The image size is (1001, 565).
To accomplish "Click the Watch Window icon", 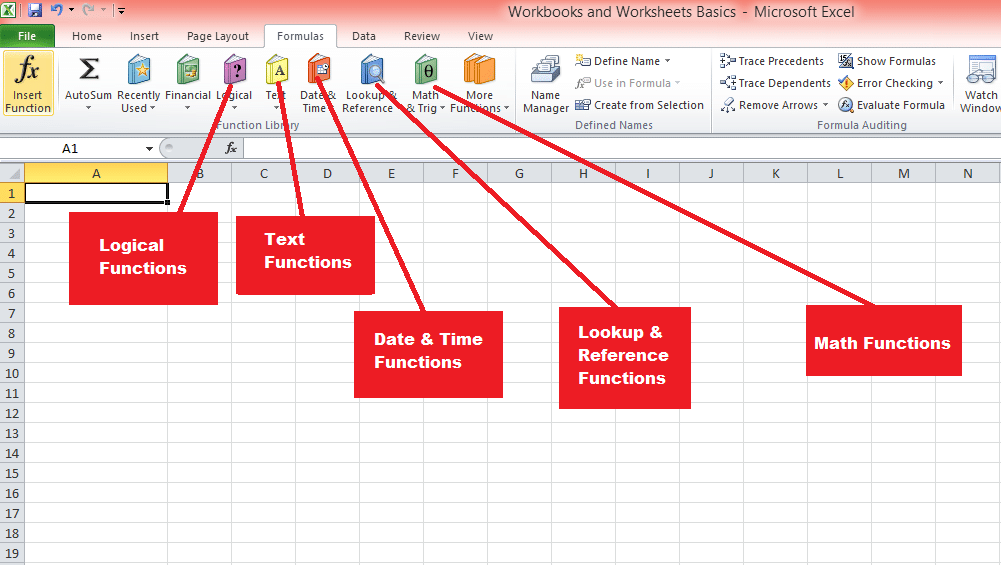I will pos(981,69).
